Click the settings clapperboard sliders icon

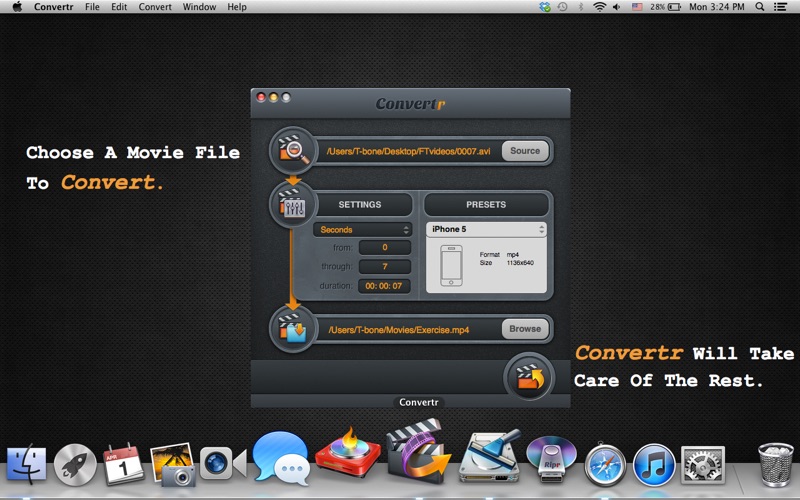pos(293,205)
